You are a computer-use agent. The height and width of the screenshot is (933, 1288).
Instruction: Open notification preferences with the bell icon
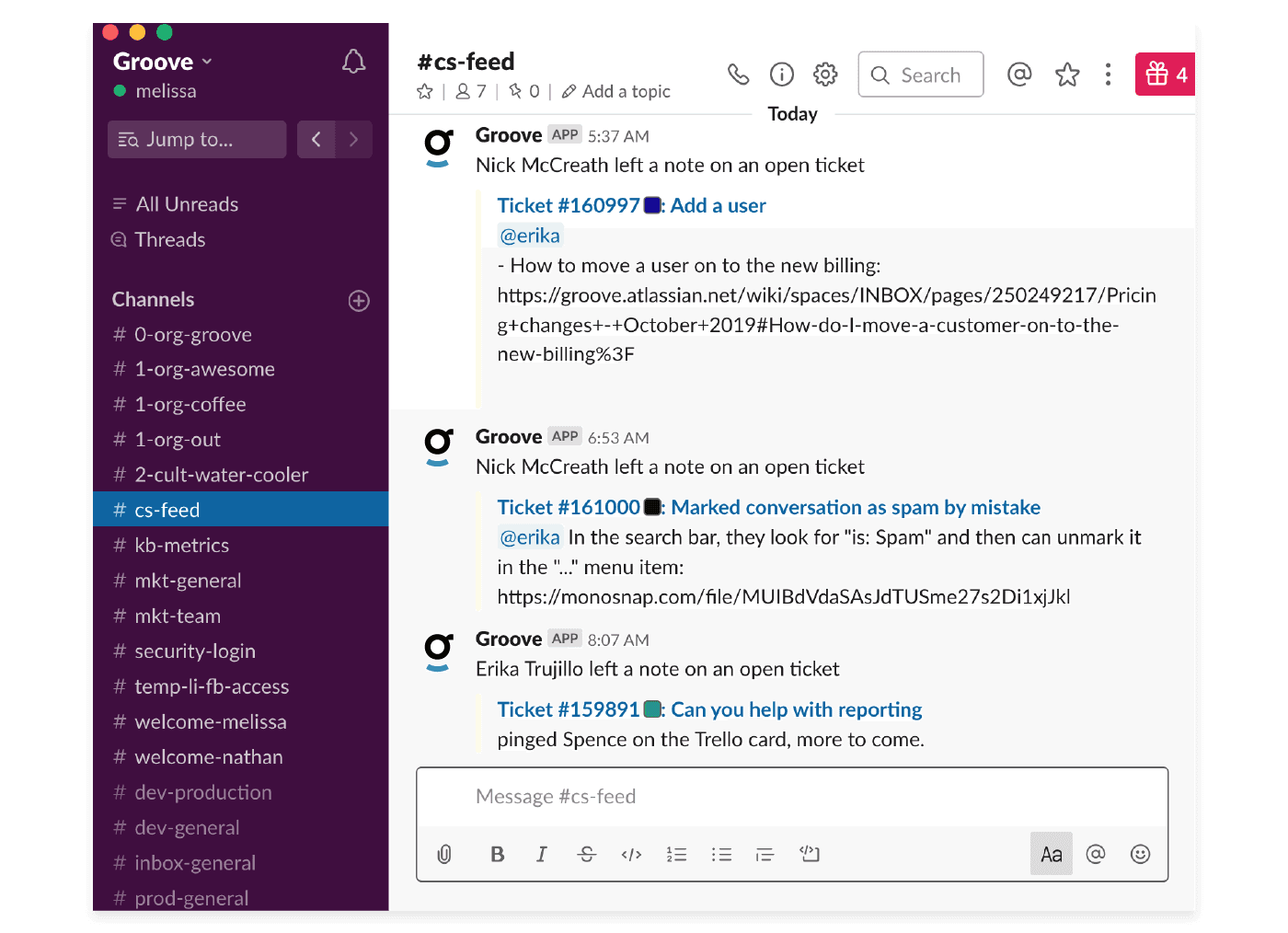[x=353, y=61]
